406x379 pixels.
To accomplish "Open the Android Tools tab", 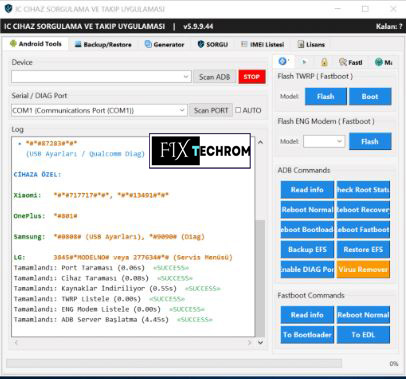I will point(36,44).
